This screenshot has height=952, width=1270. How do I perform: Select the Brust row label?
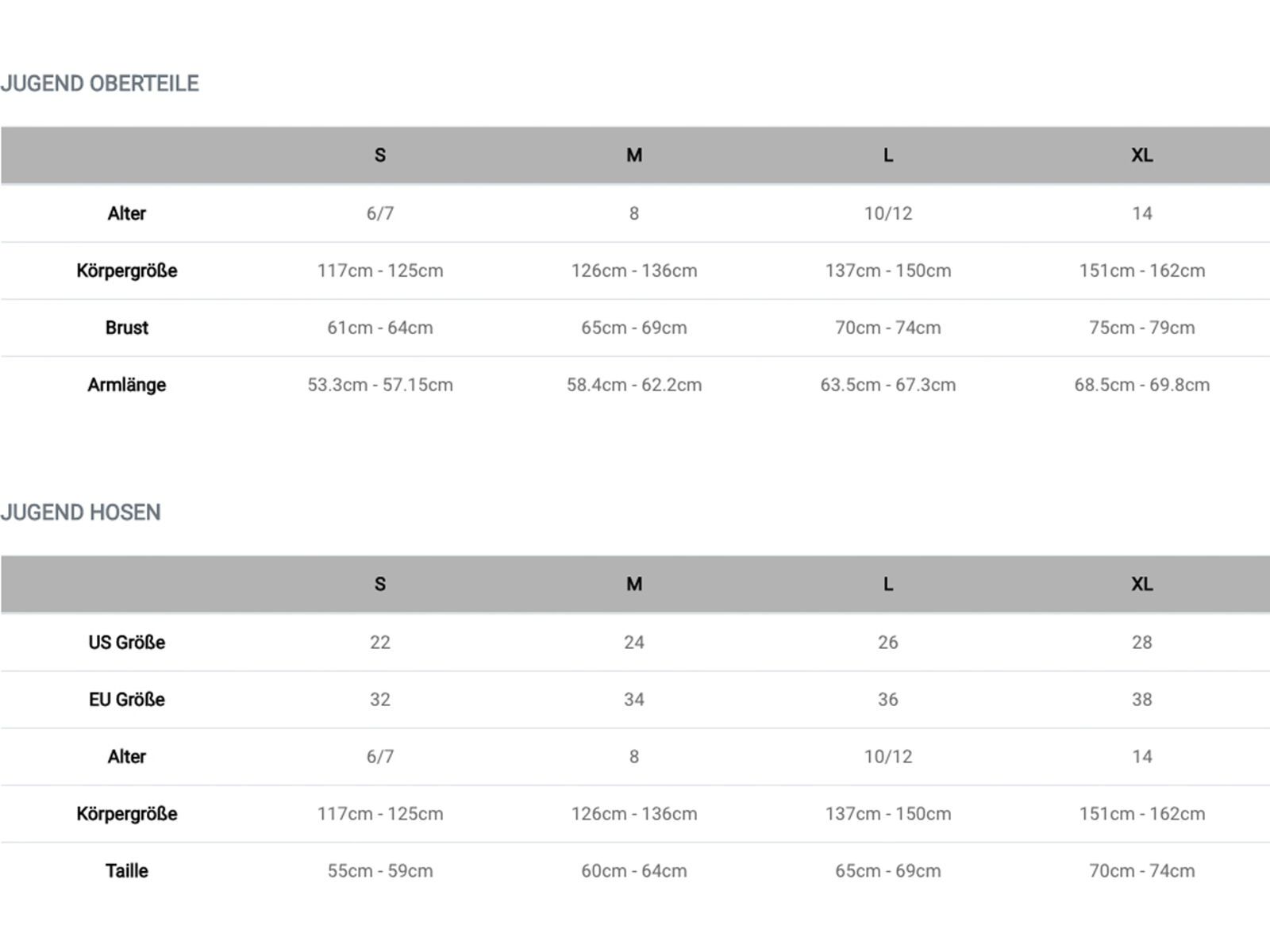pyautogui.click(x=127, y=328)
